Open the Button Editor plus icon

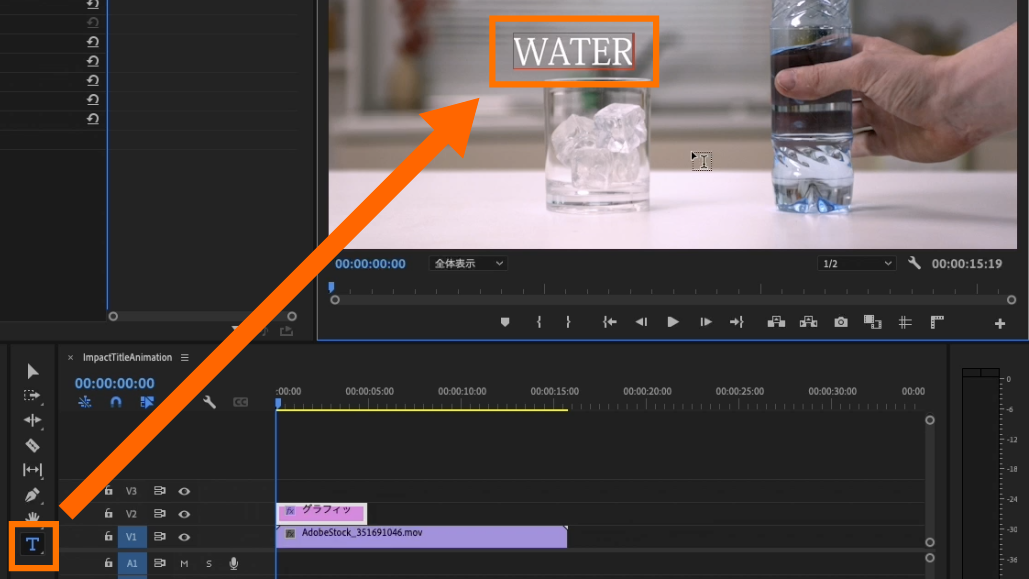999,324
